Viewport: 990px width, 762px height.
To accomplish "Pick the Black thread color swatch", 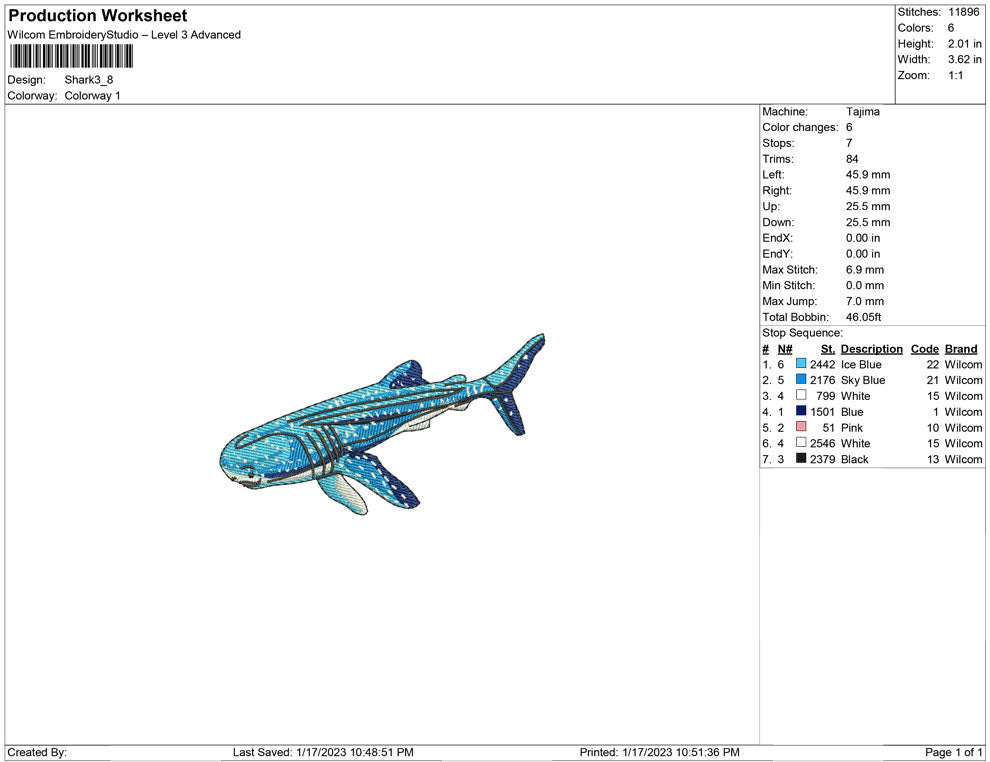I will pos(801,458).
